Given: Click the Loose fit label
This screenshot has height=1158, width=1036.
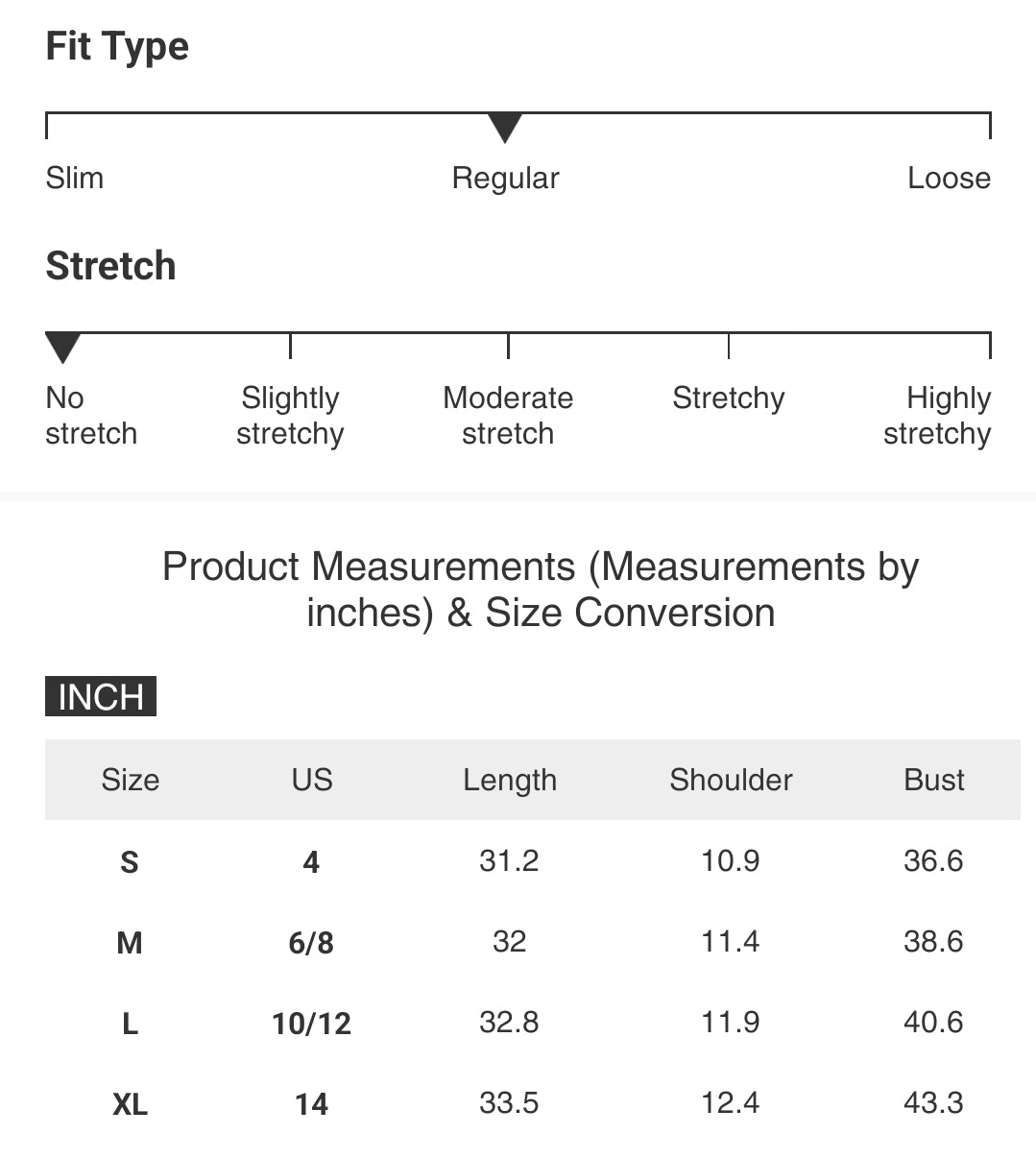Looking at the screenshot, I should [x=949, y=179].
